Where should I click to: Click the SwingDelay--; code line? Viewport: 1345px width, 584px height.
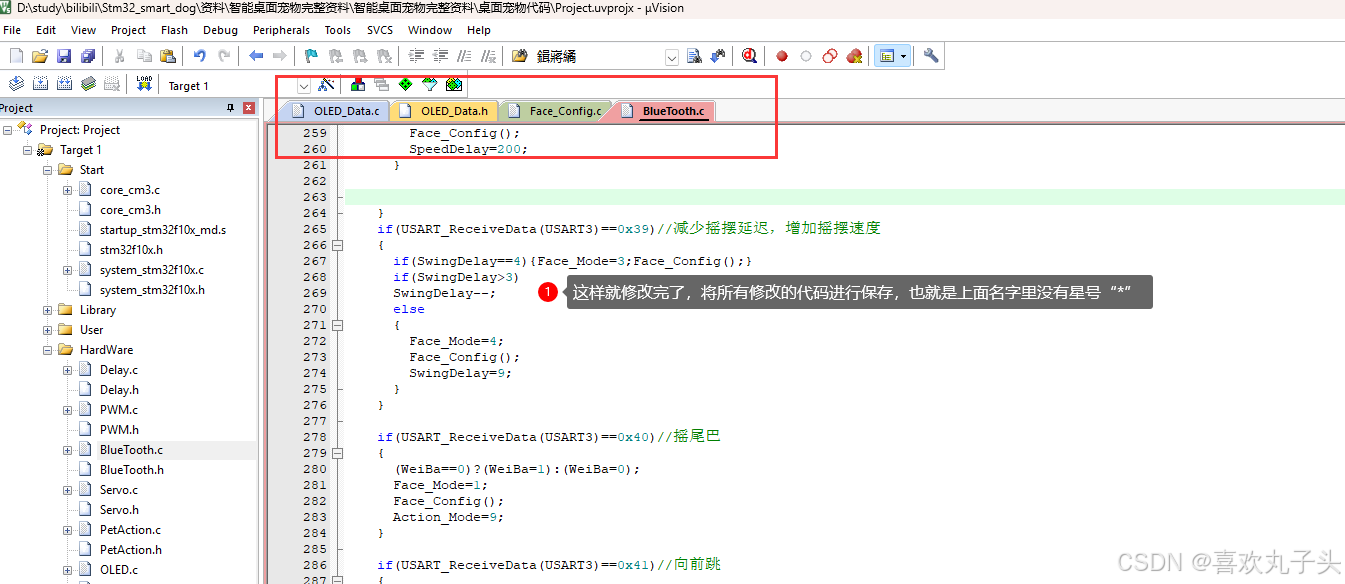point(444,293)
